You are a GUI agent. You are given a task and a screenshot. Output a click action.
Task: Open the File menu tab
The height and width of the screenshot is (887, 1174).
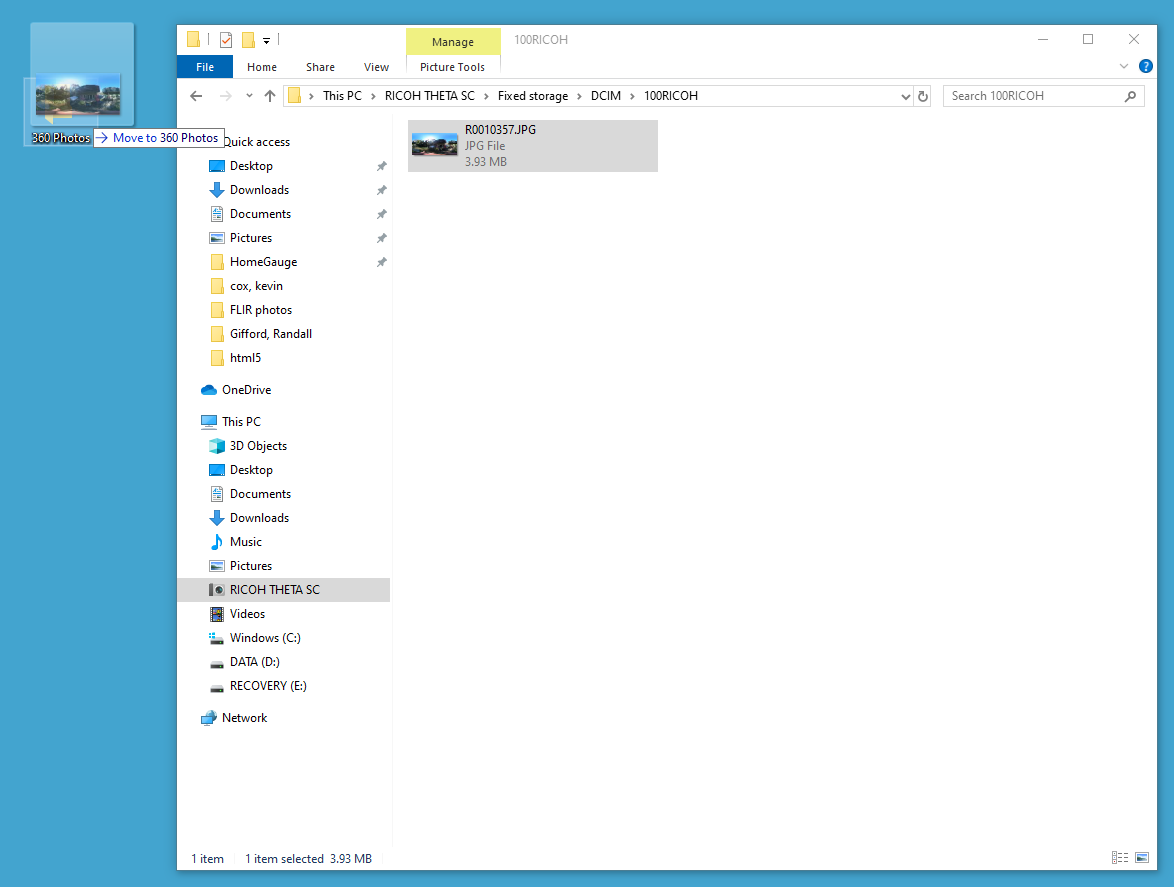point(205,67)
